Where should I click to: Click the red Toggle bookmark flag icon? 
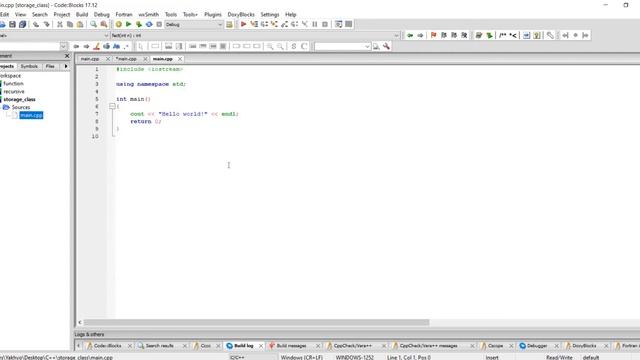433,36
